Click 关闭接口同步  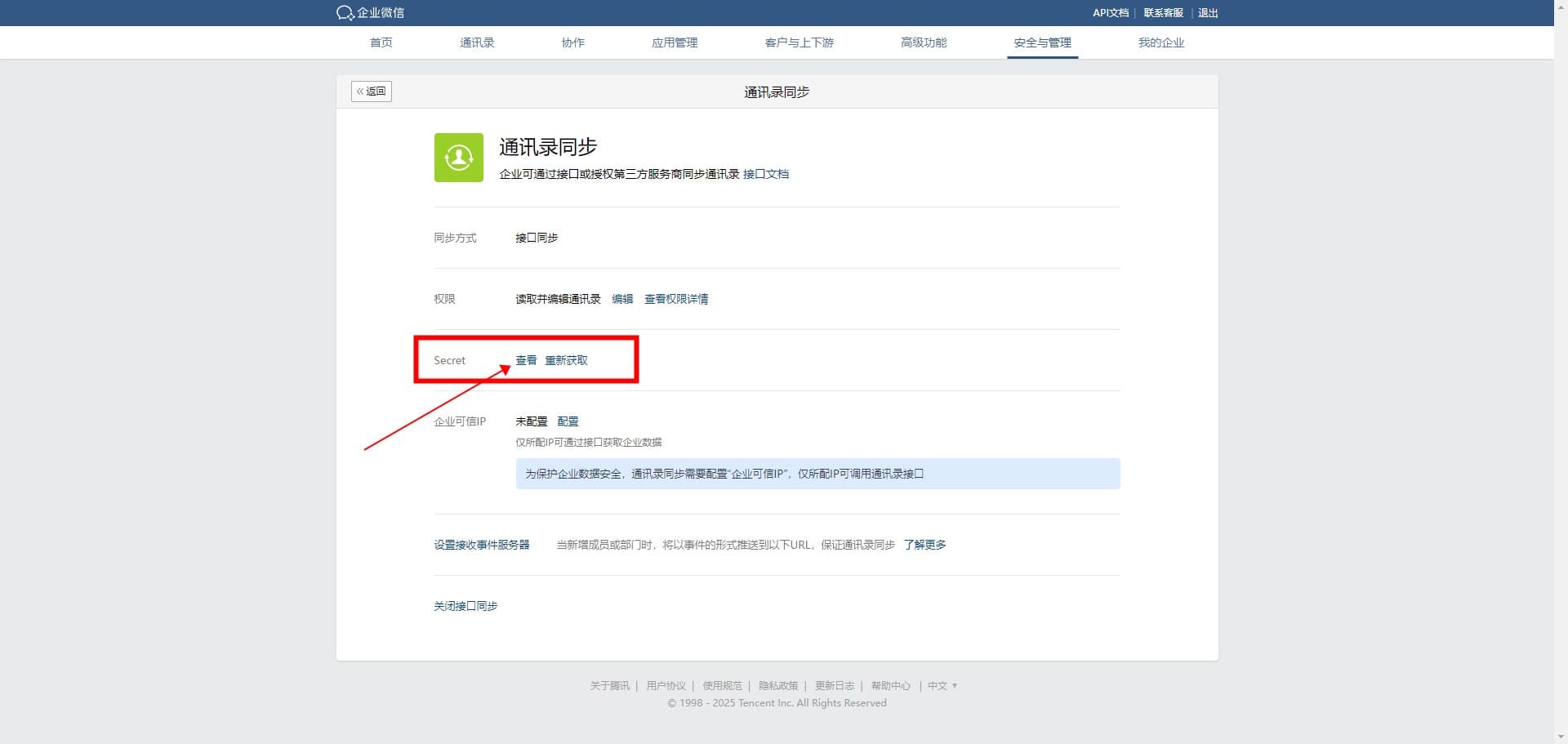tap(465, 606)
